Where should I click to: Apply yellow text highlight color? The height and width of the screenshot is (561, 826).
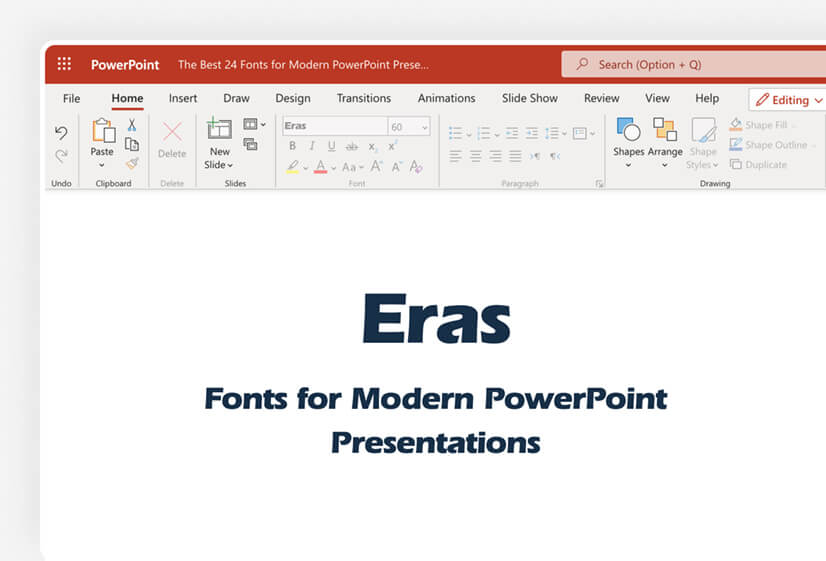[x=293, y=167]
